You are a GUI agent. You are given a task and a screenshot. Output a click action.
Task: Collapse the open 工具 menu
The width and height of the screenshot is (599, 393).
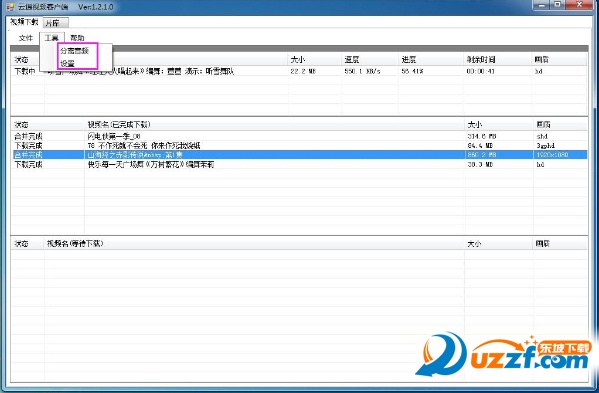pyautogui.click(x=52, y=38)
